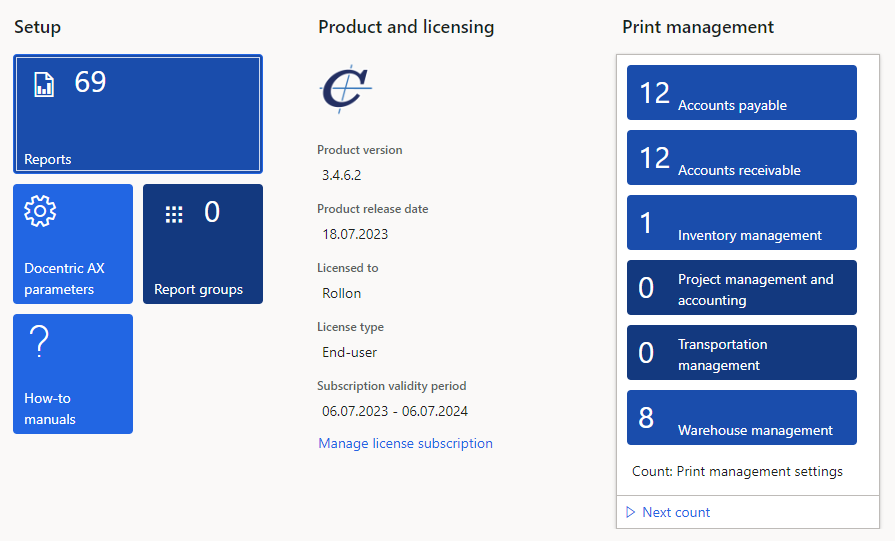Viewport: 895px width, 541px height.
Task: Follow the Manage license subscription link
Action: coord(405,443)
